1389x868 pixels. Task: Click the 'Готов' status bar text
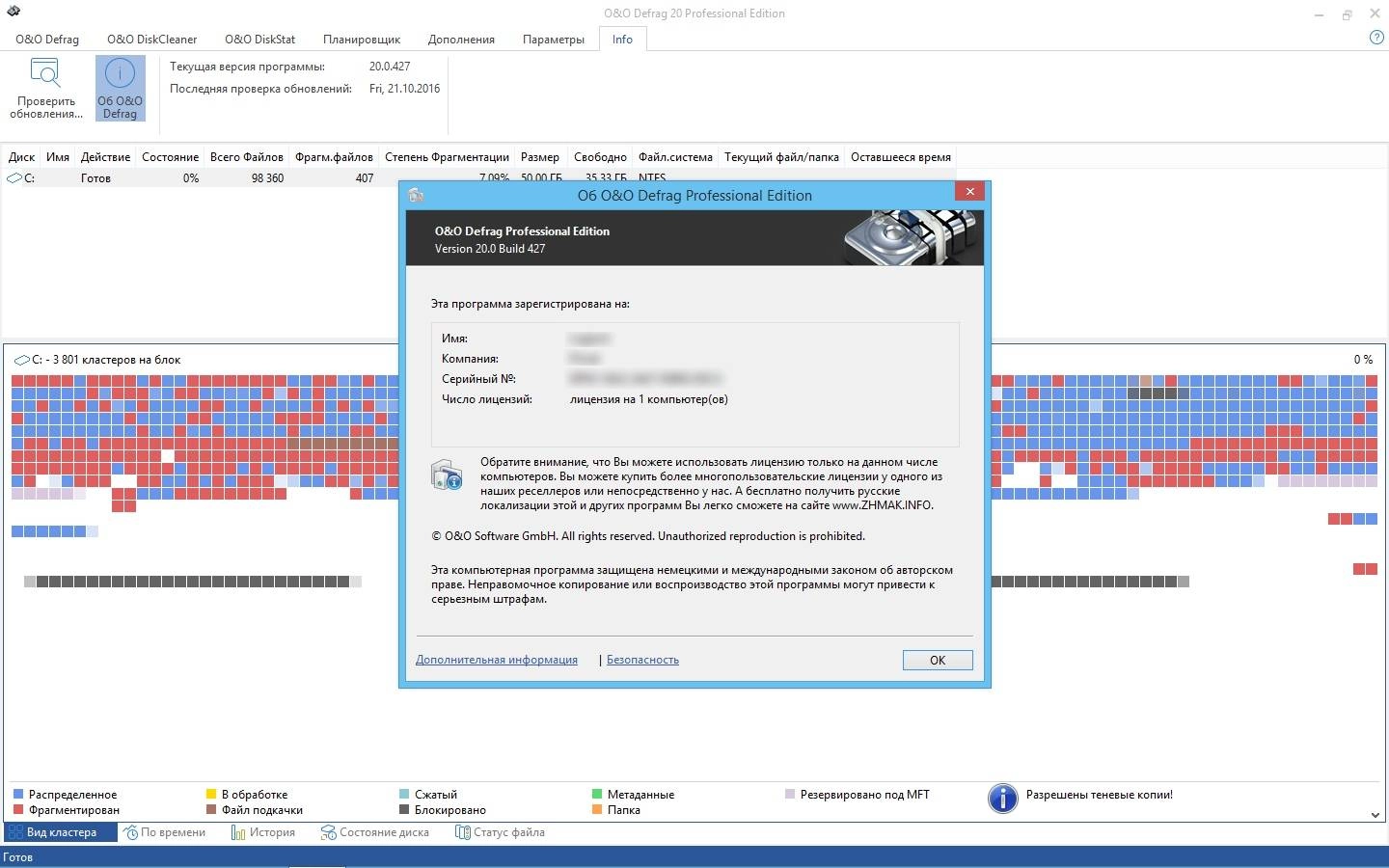[18, 856]
